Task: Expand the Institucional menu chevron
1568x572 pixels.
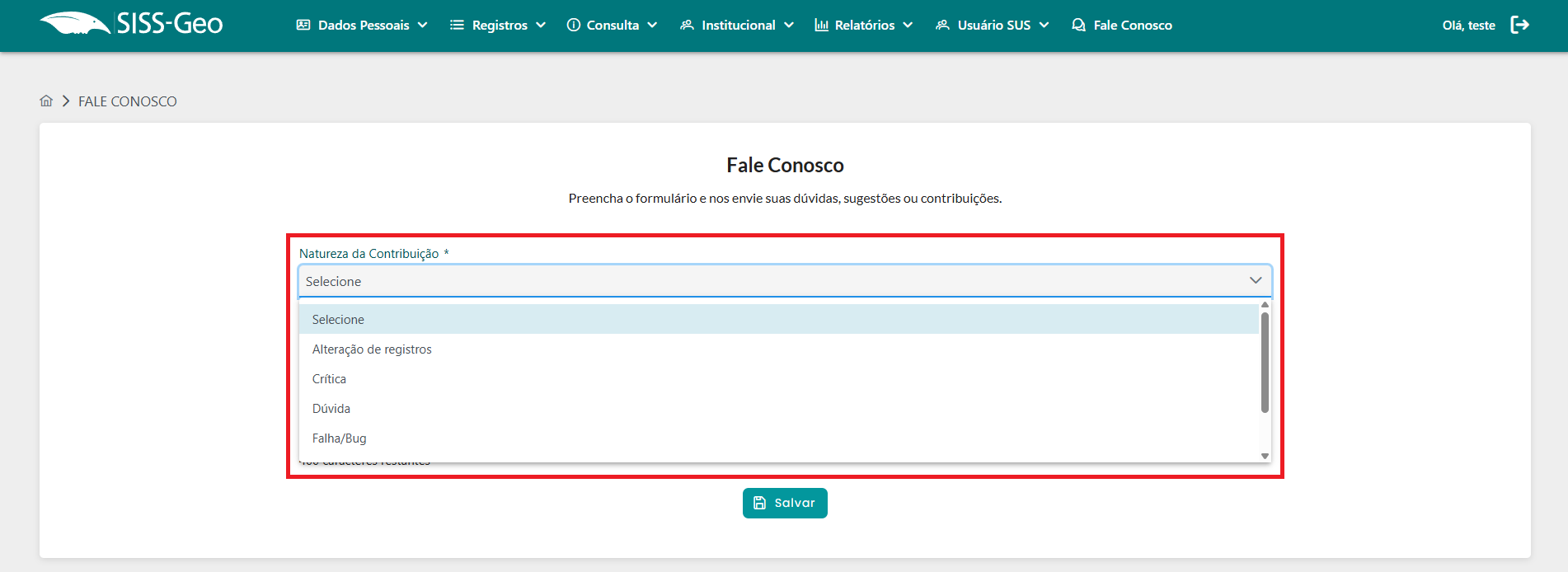Action: 789,25
